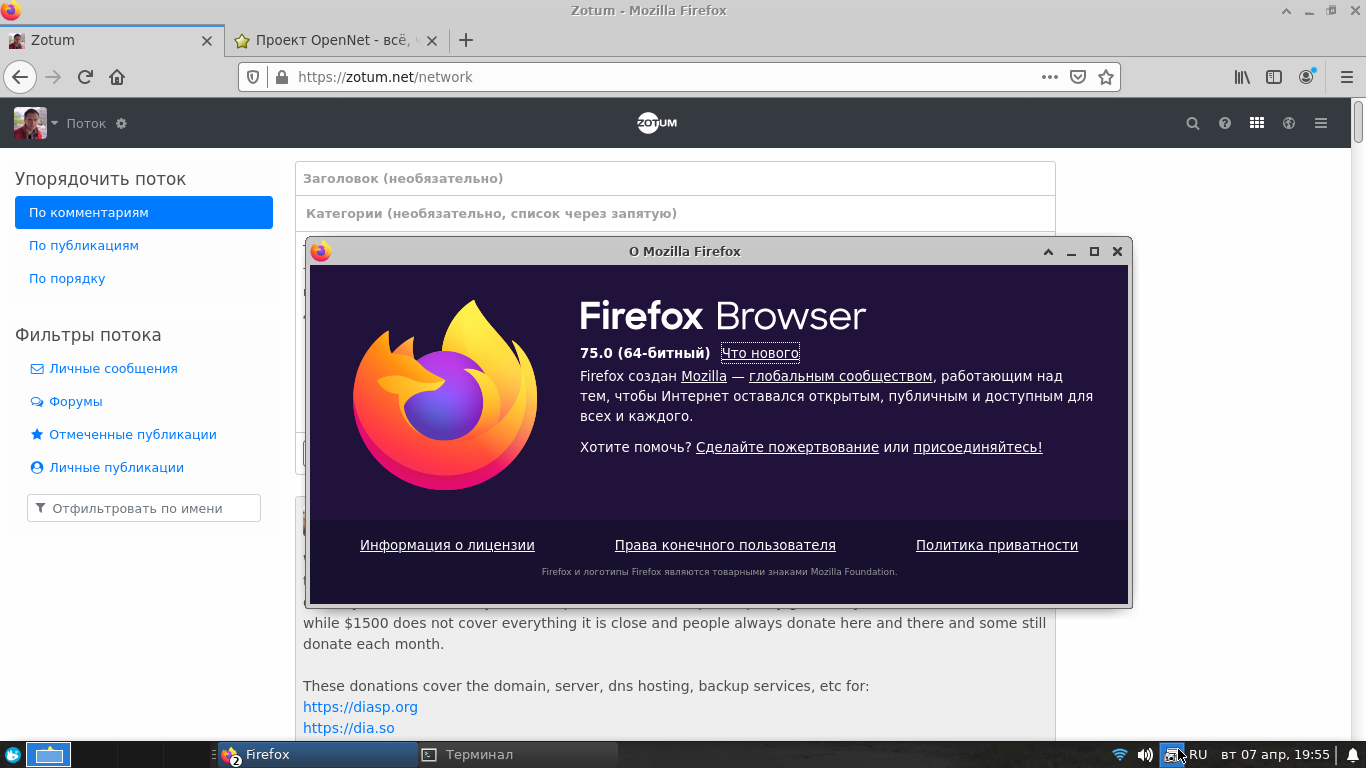Open the Firefox hamburger menu
Image resolution: width=1366 pixels, height=768 pixels.
tap(1346, 77)
